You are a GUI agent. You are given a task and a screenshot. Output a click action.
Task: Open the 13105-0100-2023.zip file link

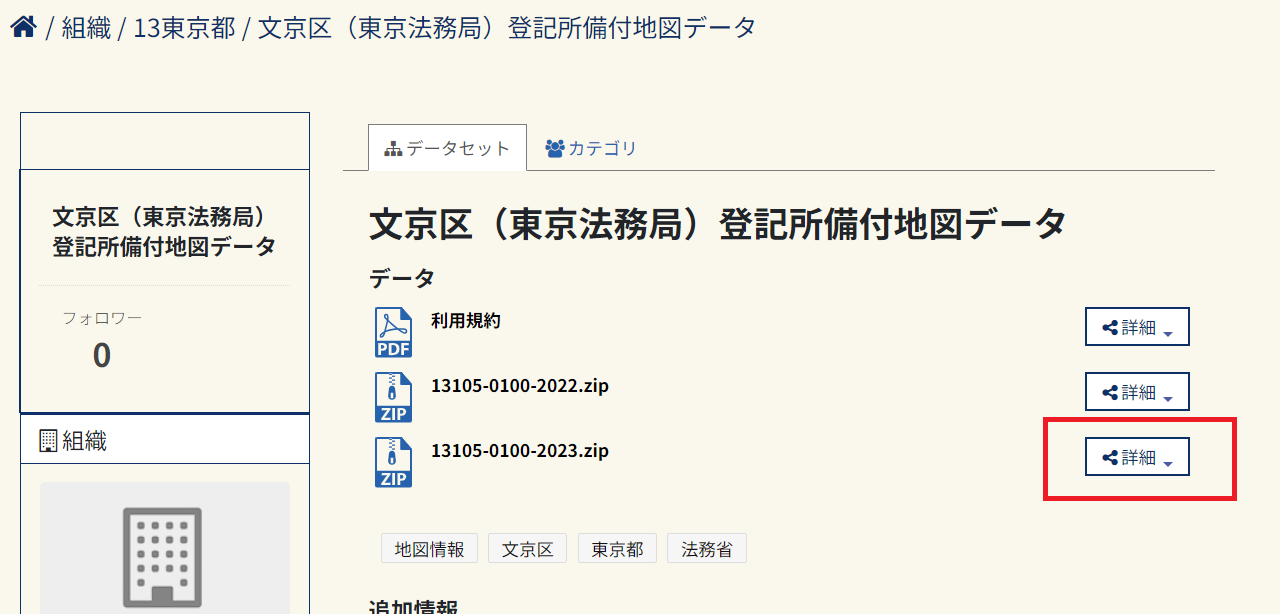(x=519, y=451)
